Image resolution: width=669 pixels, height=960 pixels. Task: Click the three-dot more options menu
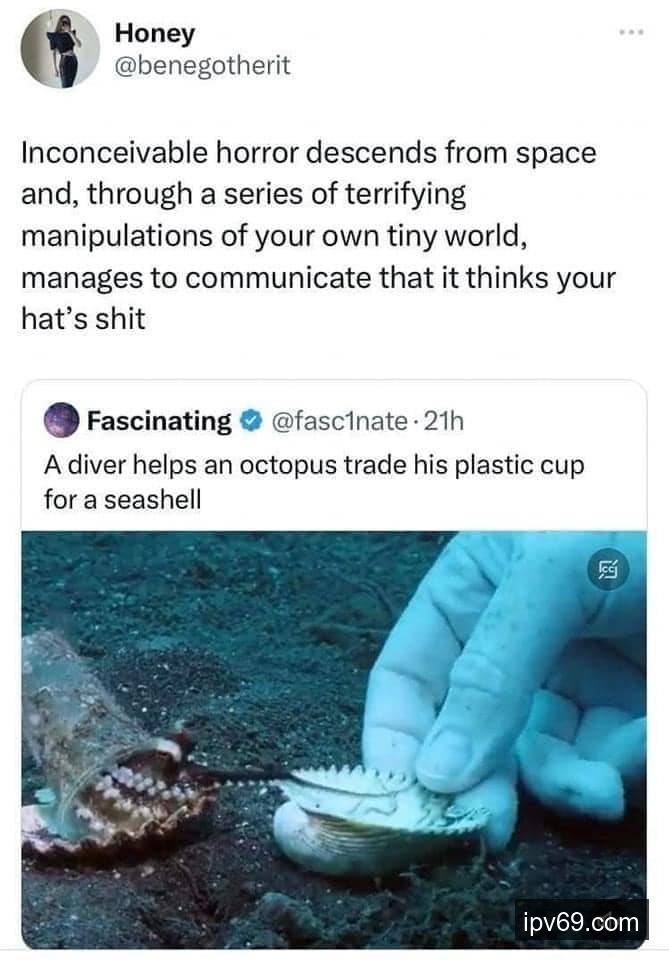pos(630,33)
